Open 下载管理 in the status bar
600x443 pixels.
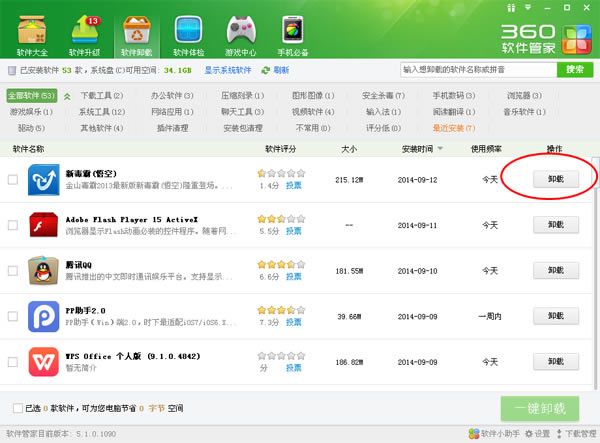(x=576, y=433)
